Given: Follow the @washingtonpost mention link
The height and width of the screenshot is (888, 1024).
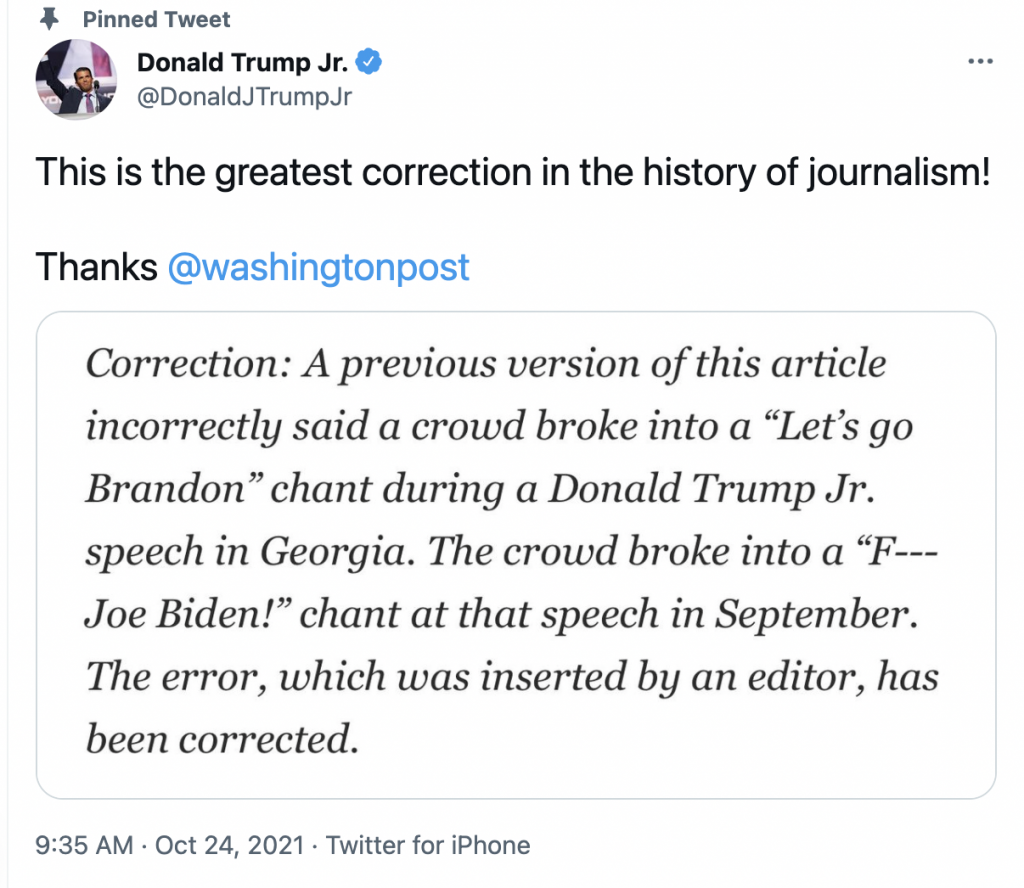Looking at the screenshot, I should [319, 267].
